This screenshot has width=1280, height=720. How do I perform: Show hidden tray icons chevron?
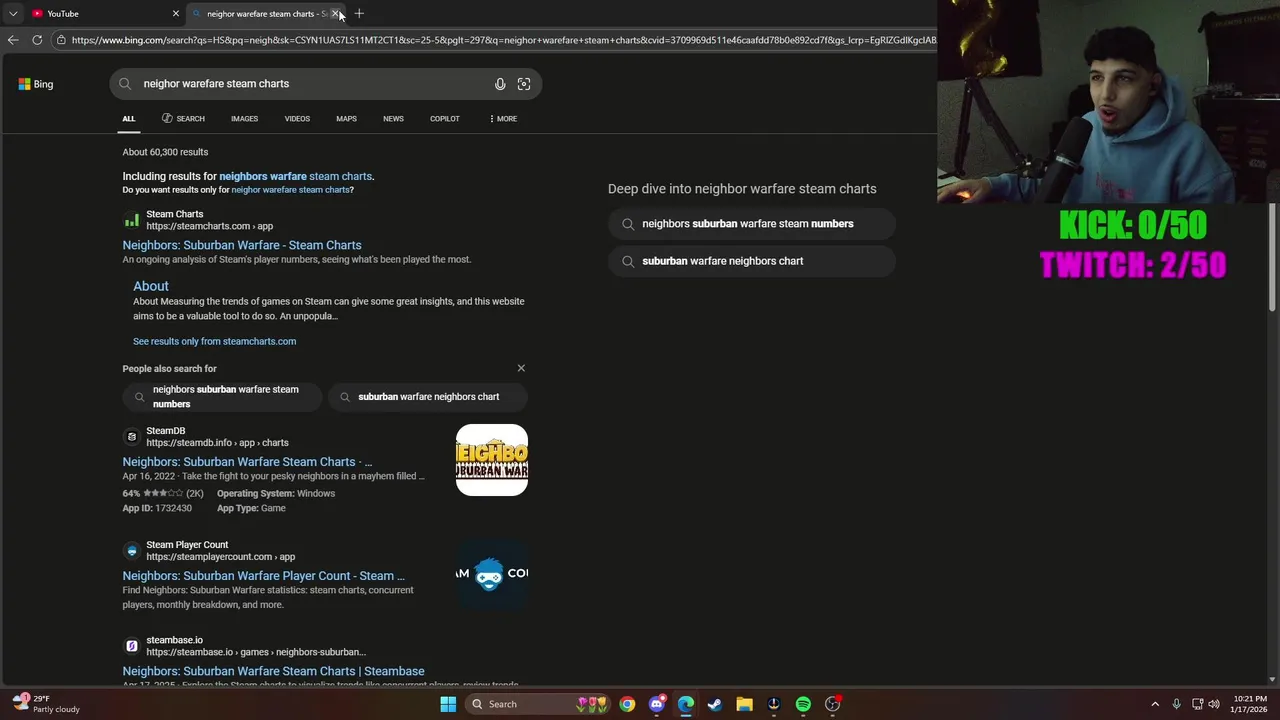1155,704
